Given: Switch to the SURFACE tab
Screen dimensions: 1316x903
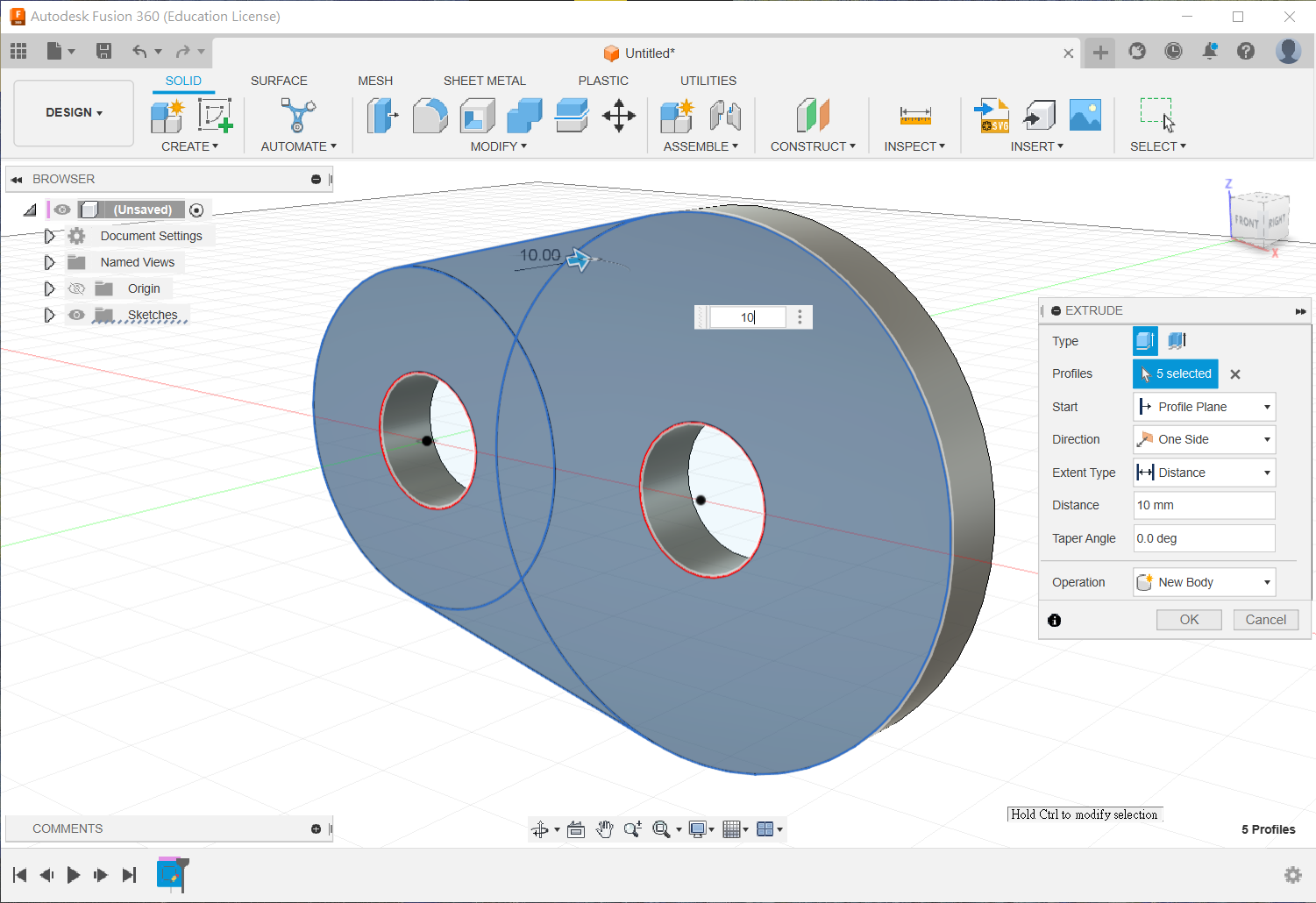Looking at the screenshot, I should click(279, 81).
